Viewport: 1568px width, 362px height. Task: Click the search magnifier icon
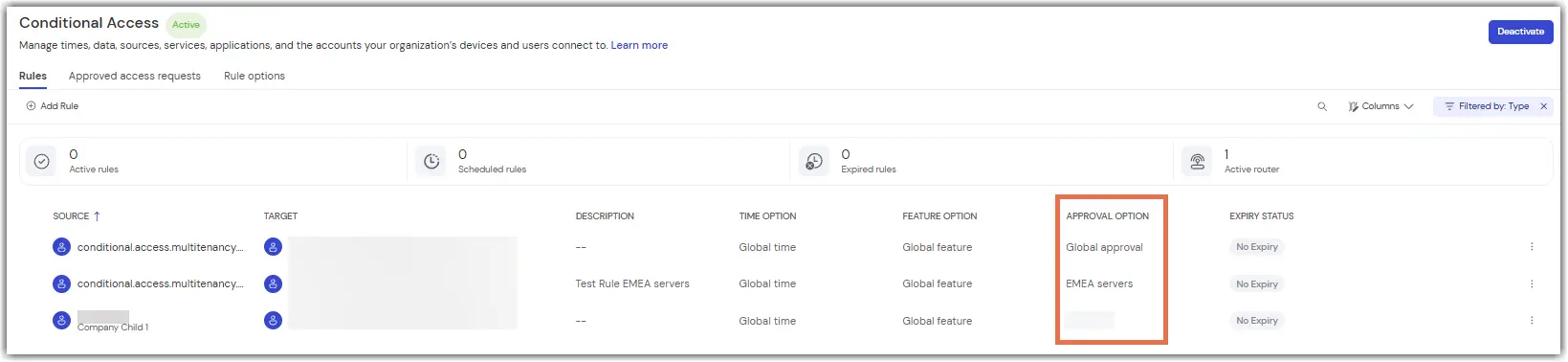point(1322,106)
